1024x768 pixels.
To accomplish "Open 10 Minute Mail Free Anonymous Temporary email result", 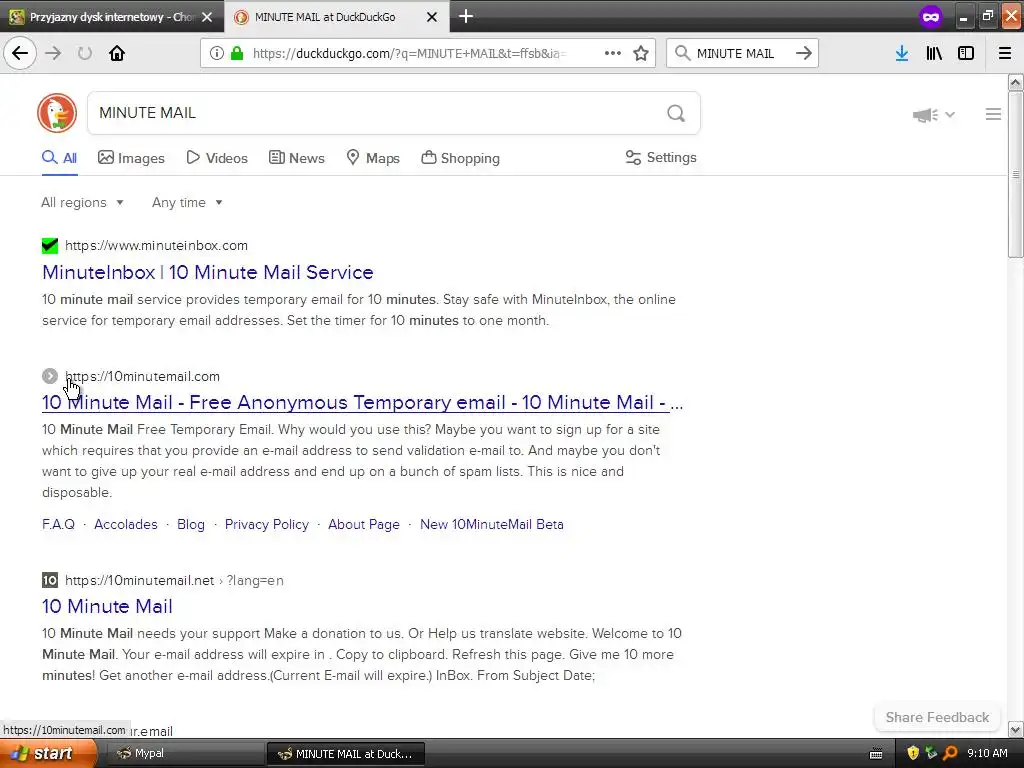I will (362, 402).
